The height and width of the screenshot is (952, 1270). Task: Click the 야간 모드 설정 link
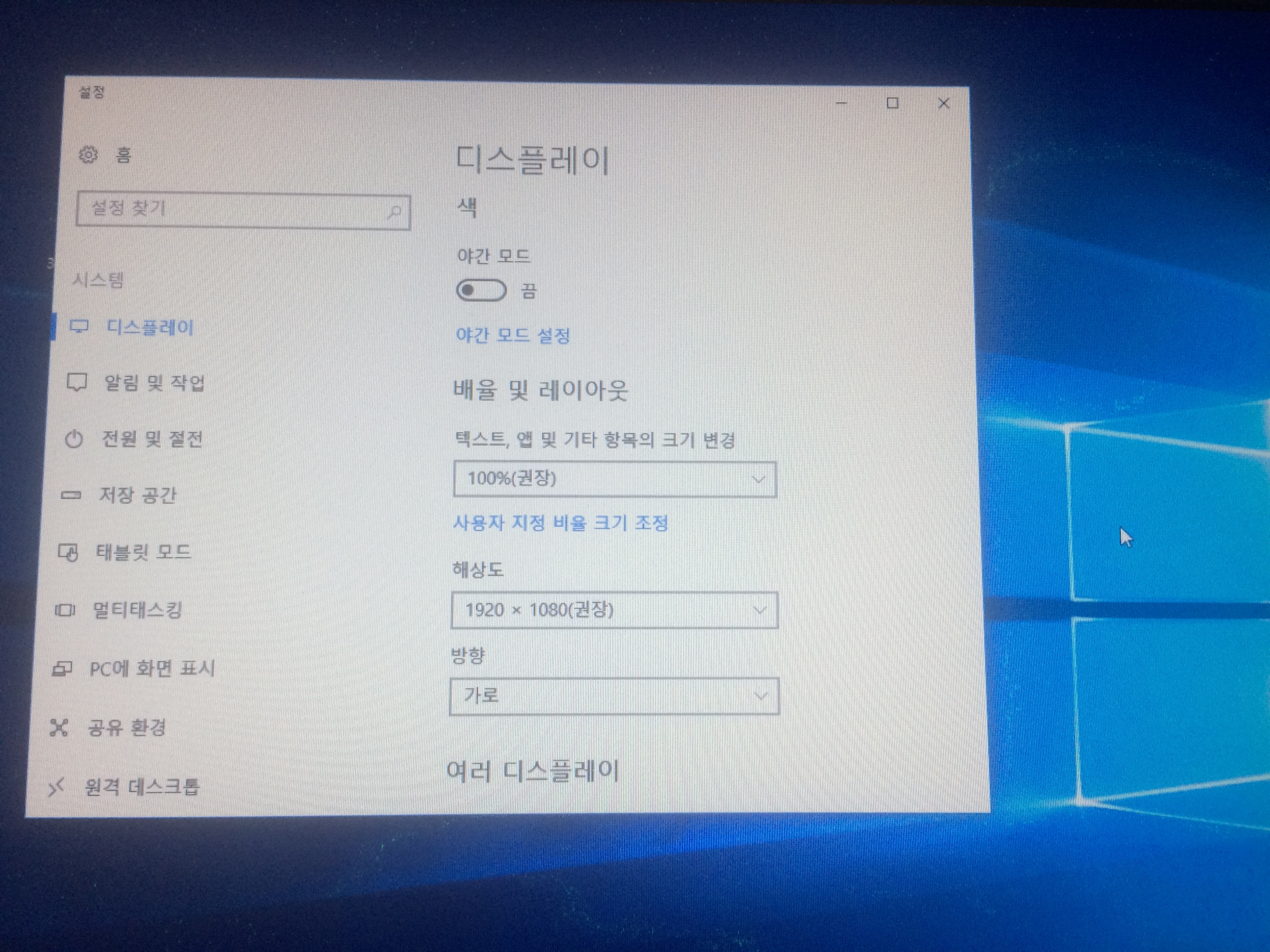point(513,335)
